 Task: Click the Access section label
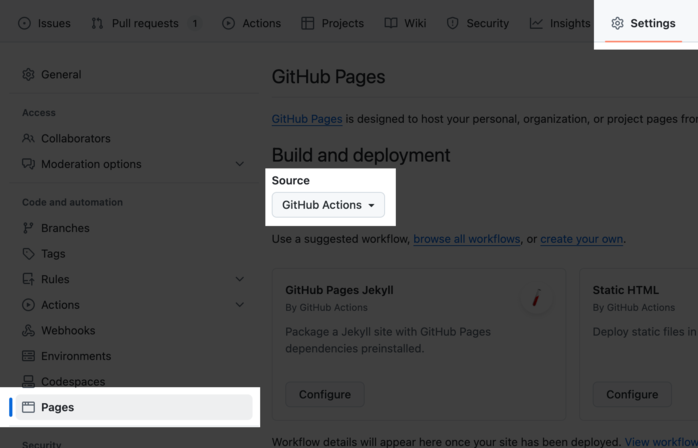point(39,113)
